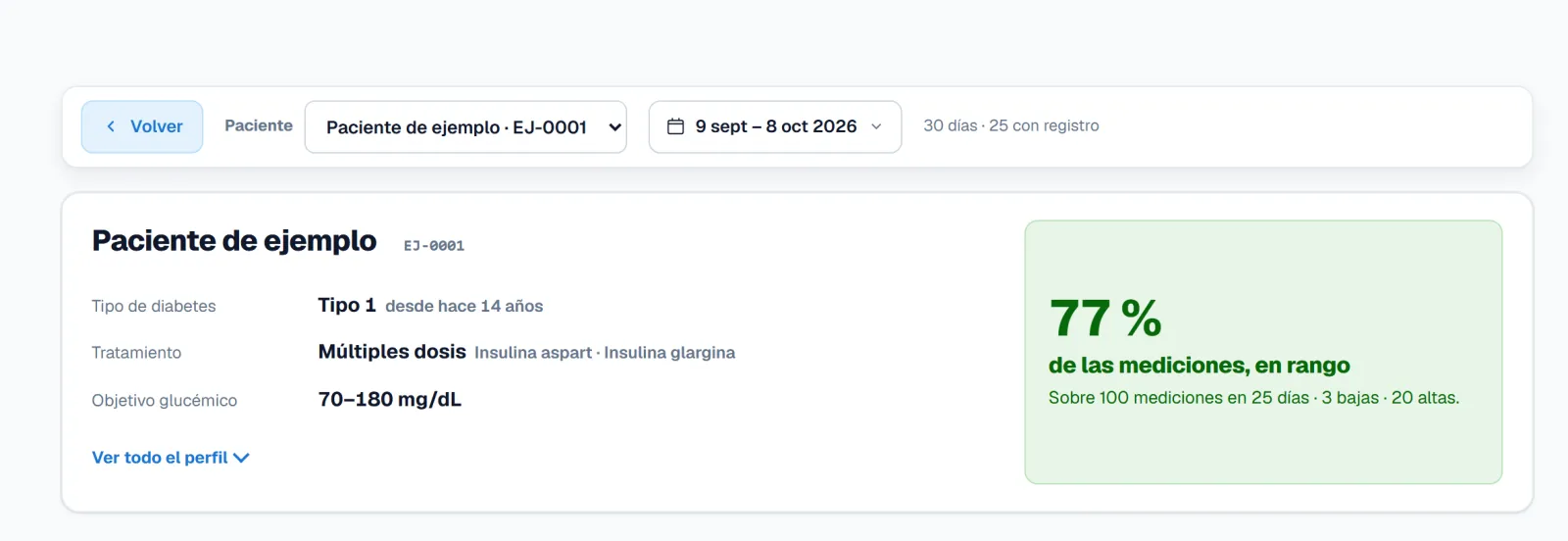
Task: Click the text desde hace 14 años
Action: click(465, 307)
